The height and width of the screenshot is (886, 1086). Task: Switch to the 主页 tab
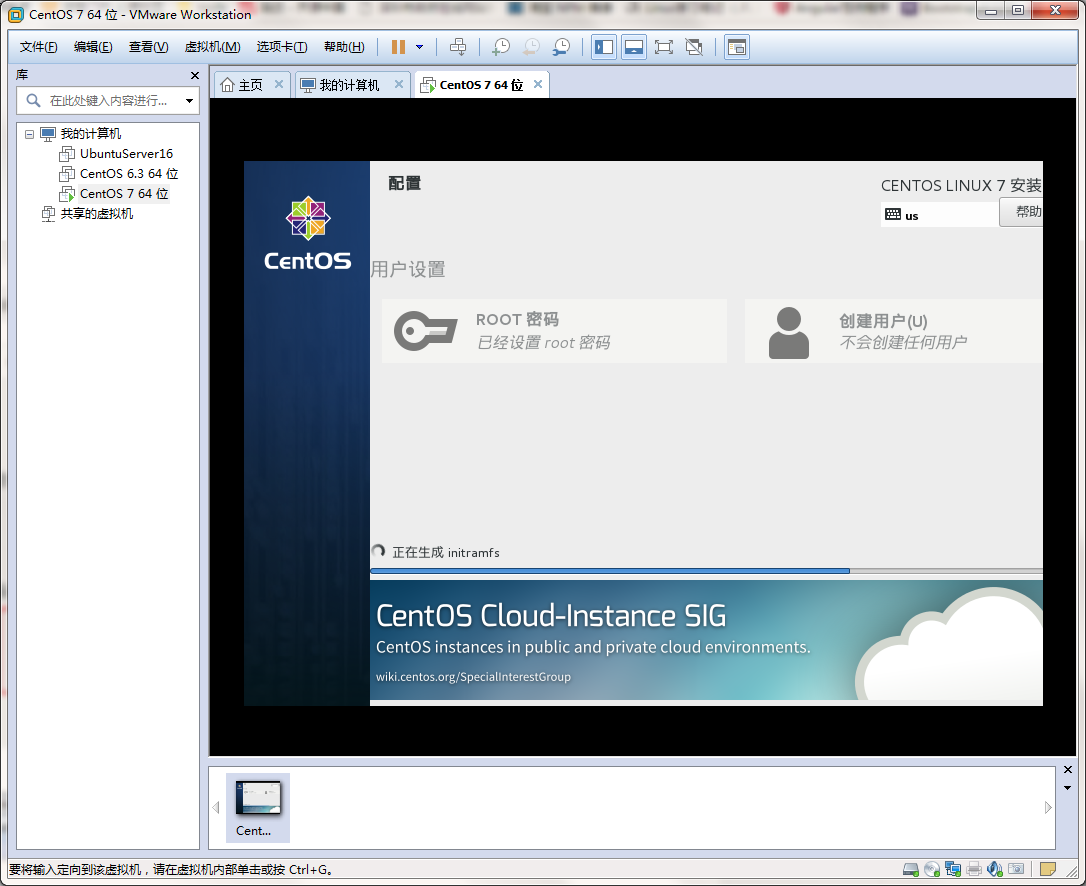coord(242,85)
